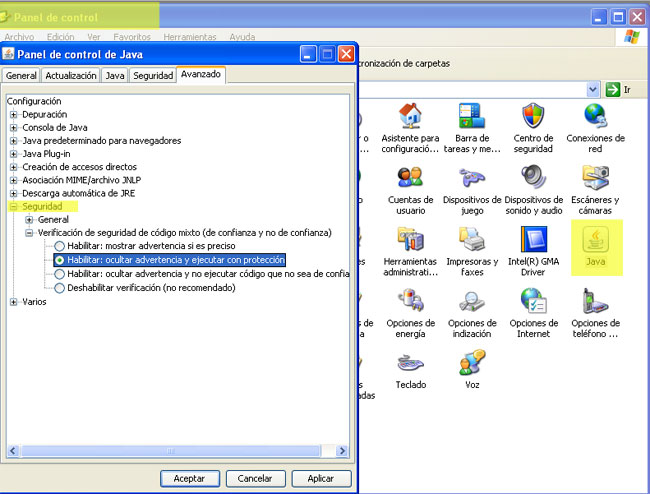Open the Archivo menu
Image resolution: width=650 pixels, height=494 pixels.
(19, 37)
